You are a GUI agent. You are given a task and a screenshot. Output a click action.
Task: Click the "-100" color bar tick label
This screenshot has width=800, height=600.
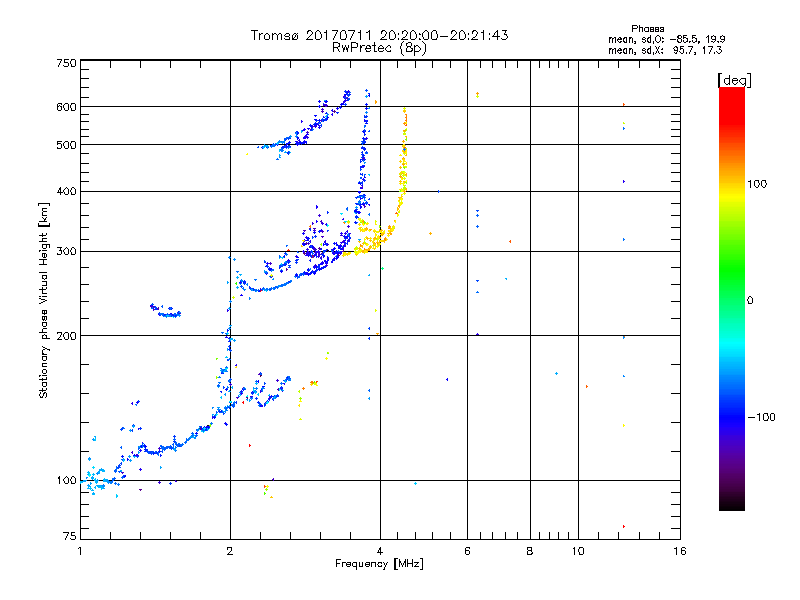(x=761, y=417)
